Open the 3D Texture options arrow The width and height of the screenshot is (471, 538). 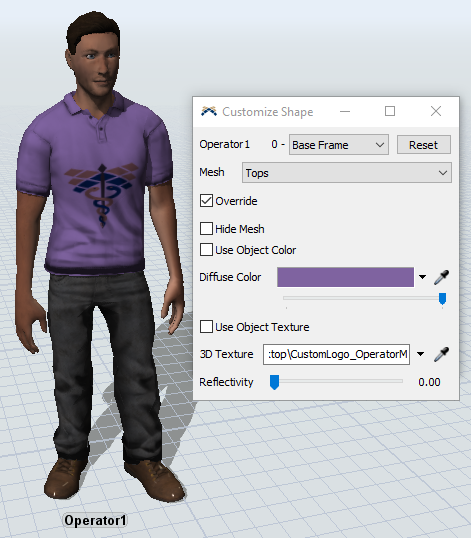(x=421, y=354)
